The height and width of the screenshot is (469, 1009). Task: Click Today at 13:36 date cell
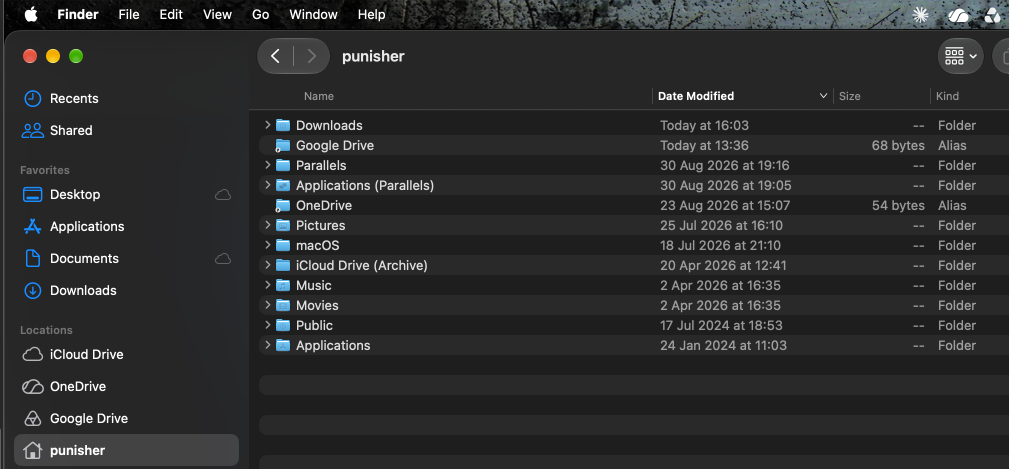pos(705,145)
